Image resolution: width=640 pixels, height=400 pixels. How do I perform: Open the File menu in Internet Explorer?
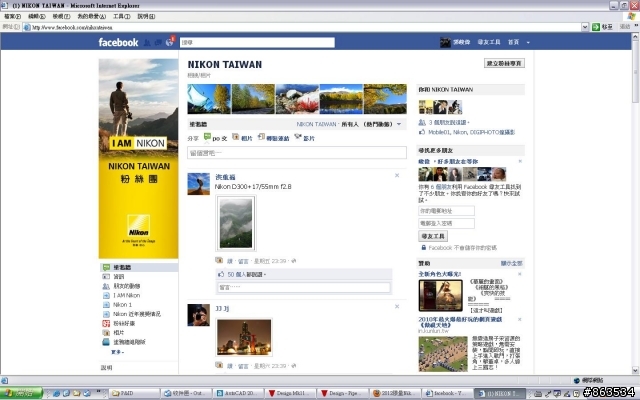(13, 16)
